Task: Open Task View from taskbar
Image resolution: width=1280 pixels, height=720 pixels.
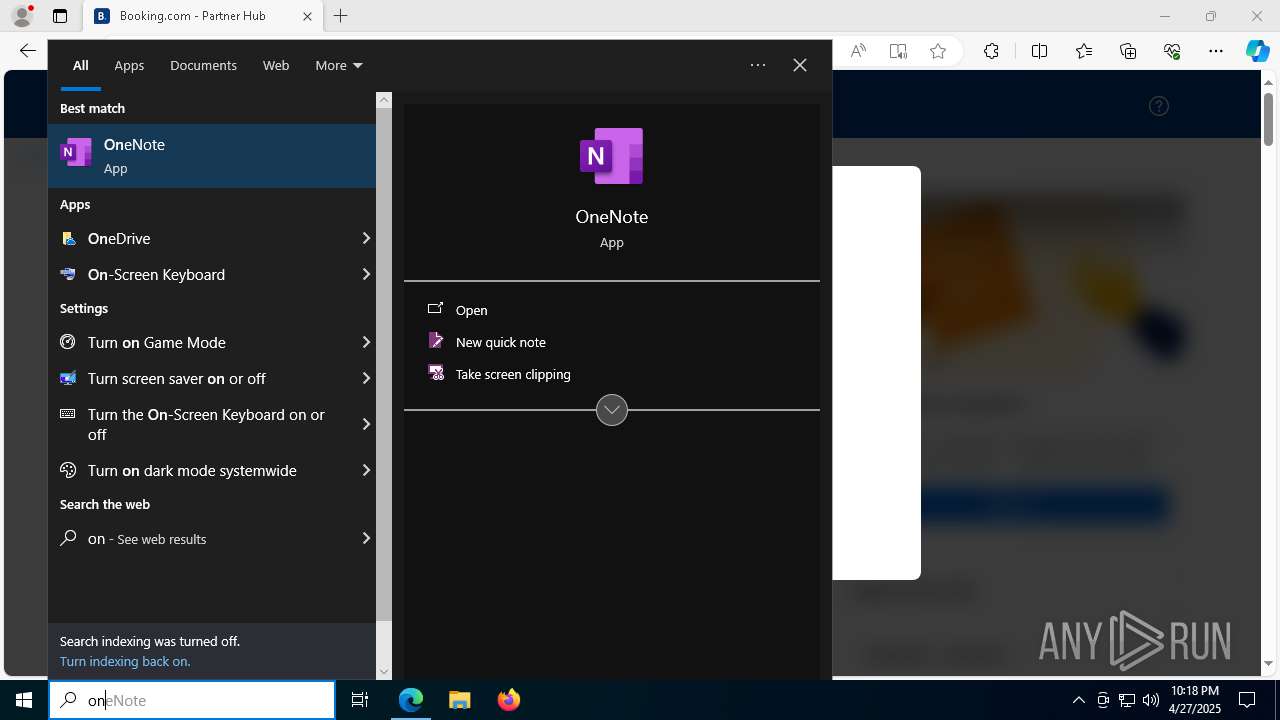Action: (x=360, y=700)
